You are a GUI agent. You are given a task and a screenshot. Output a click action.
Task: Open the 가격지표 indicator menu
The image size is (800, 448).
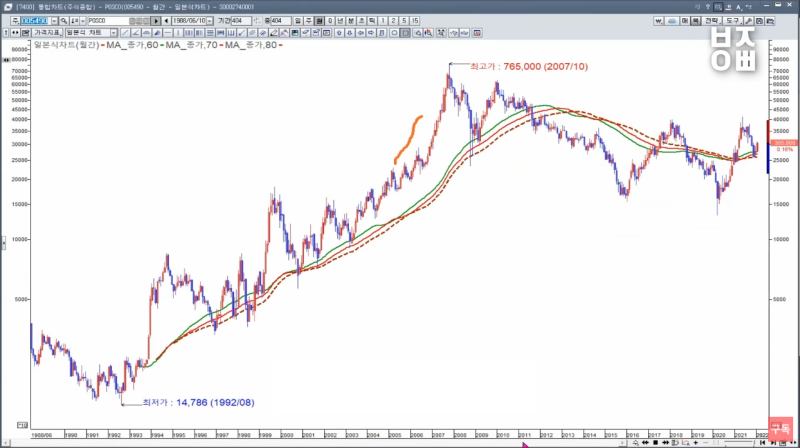point(47,33)
